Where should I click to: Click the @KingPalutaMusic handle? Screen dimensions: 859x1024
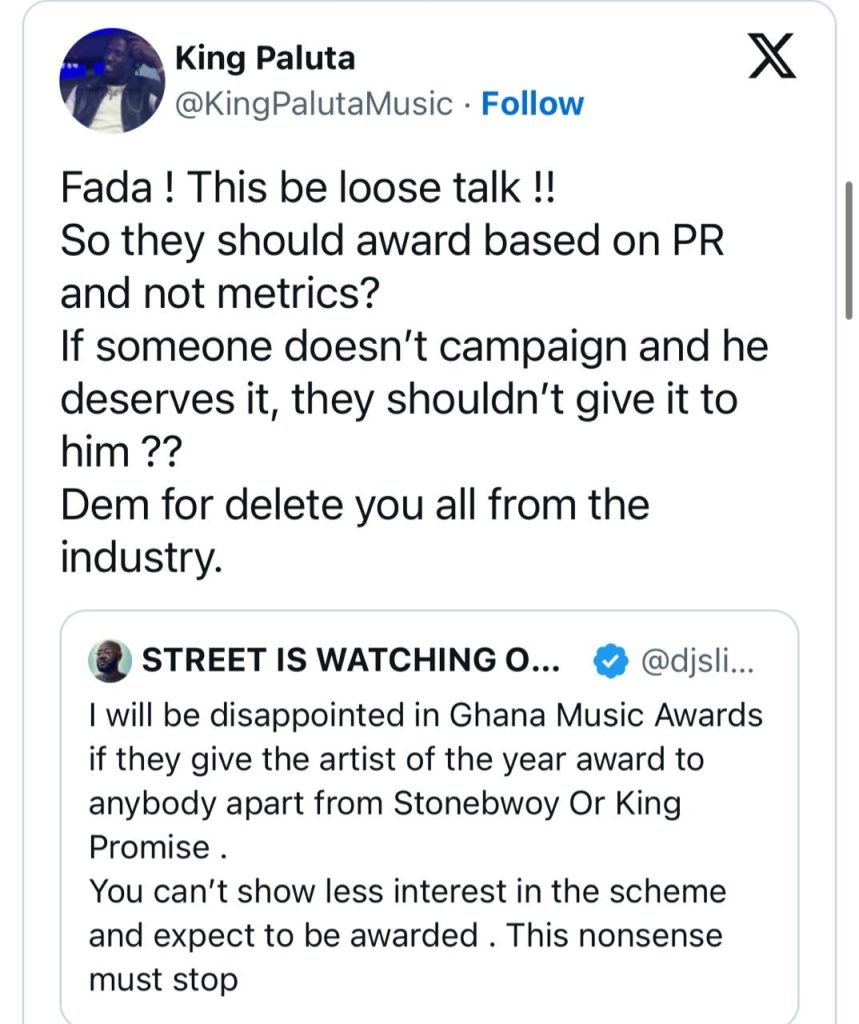click(x=313, y=104)
